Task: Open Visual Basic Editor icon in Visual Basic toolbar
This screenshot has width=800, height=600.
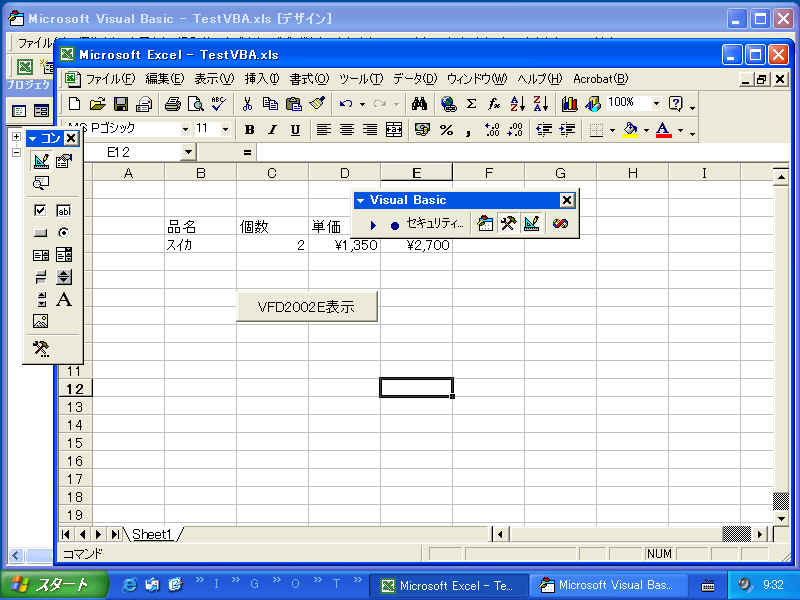Action: 485,224
